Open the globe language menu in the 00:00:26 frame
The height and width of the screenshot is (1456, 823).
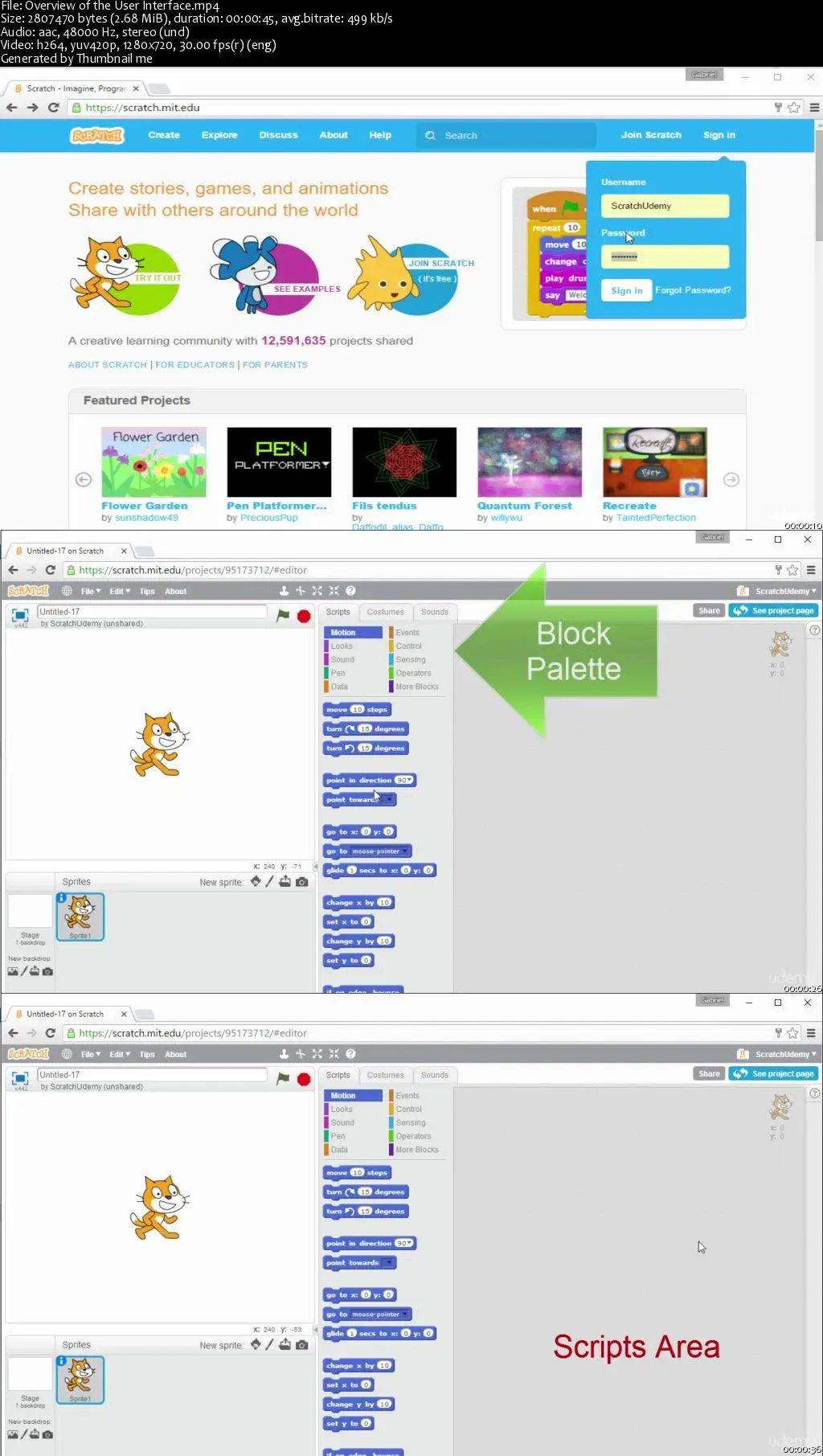[x=67, y=591]
